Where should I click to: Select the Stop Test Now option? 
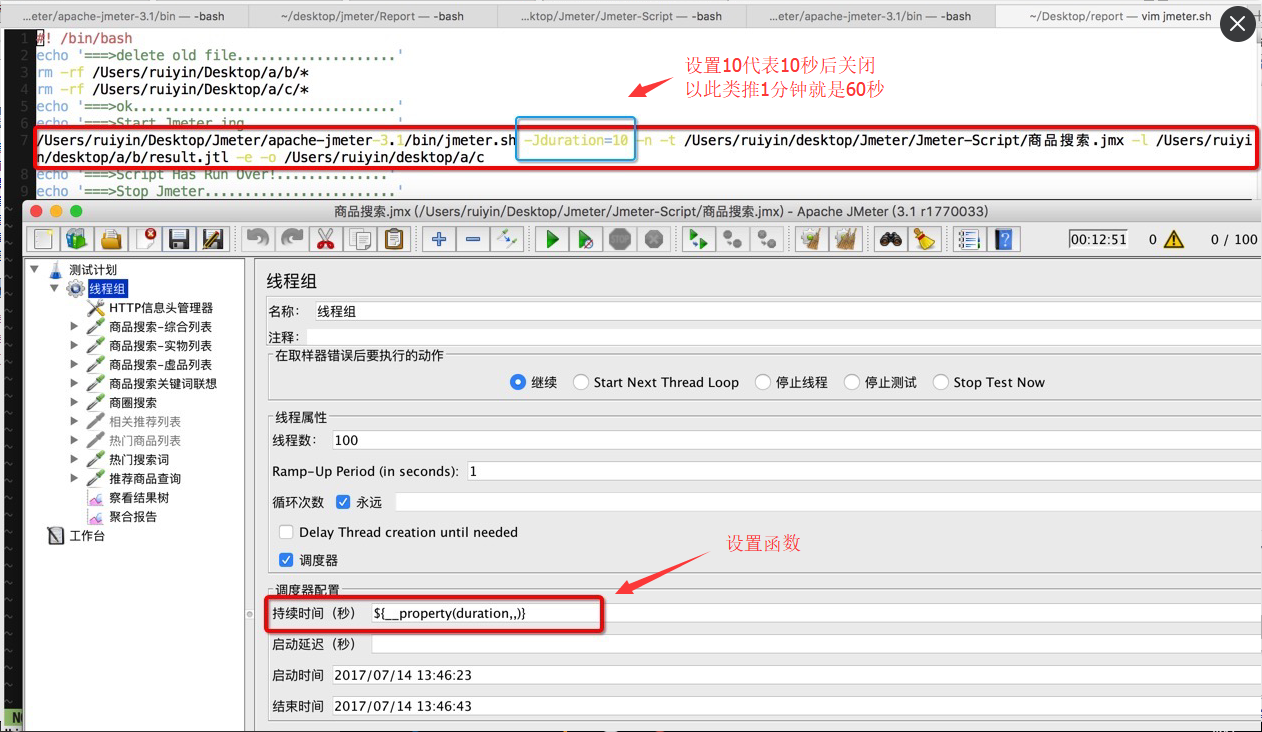point(940,382)
